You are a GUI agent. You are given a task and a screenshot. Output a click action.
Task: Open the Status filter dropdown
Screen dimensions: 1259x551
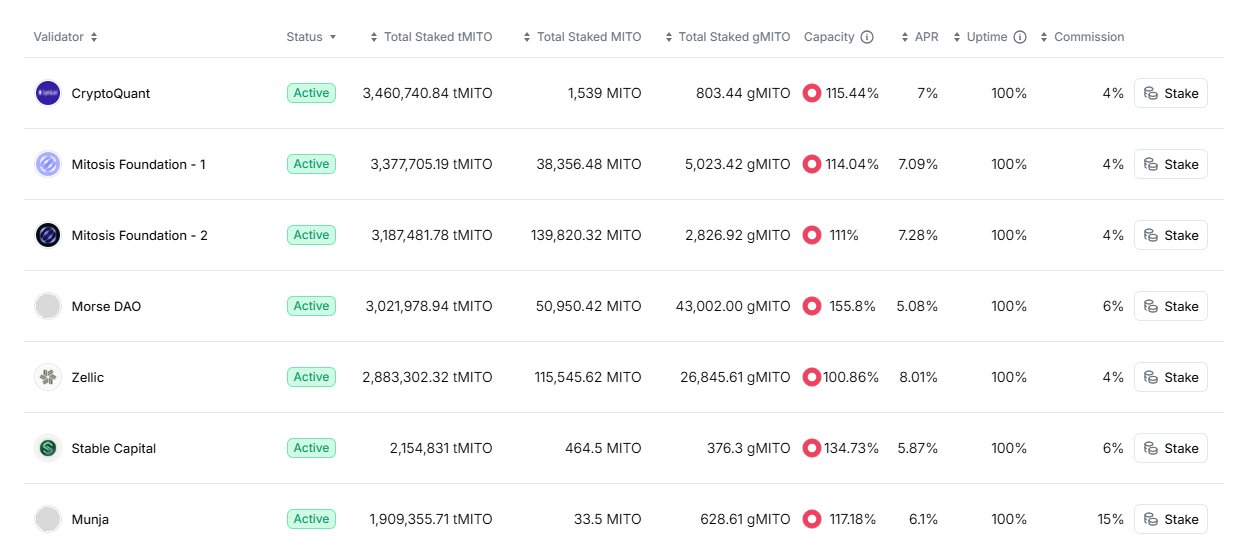tap(311, 37)
